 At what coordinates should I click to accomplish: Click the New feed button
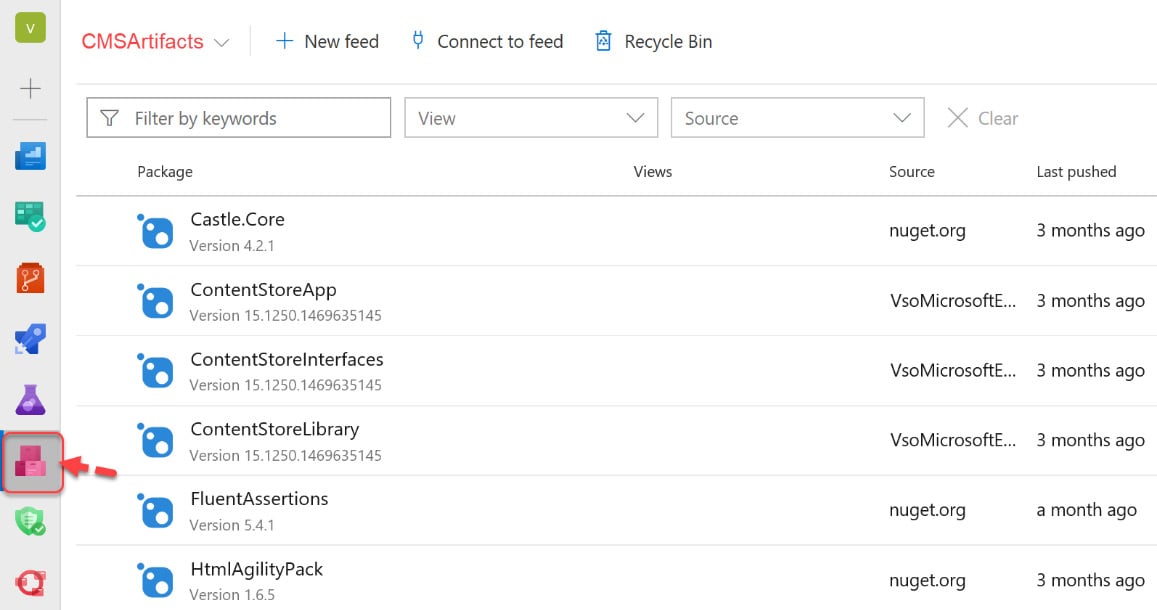point(327,41)
